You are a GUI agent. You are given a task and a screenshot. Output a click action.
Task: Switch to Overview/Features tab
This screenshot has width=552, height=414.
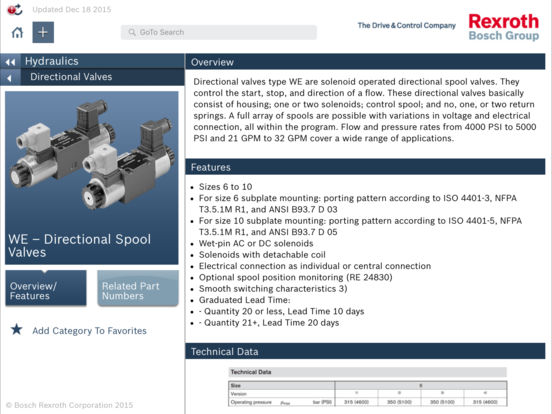pyautogui.click(x=46, y=288)
